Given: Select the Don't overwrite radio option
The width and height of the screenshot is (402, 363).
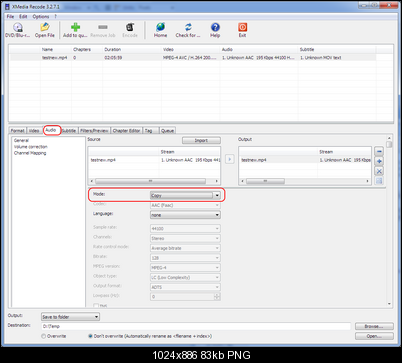Looking at the screenshot, I should pyautogui.click(x=90, y=336).
